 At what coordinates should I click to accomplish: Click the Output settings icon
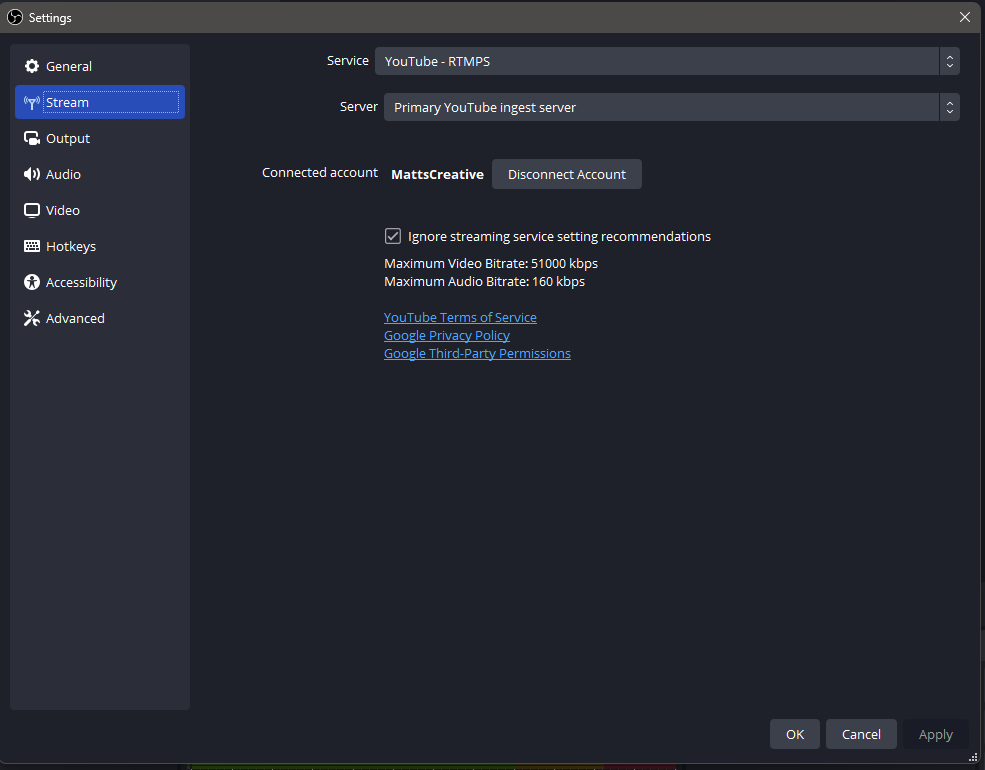[32, 138]
